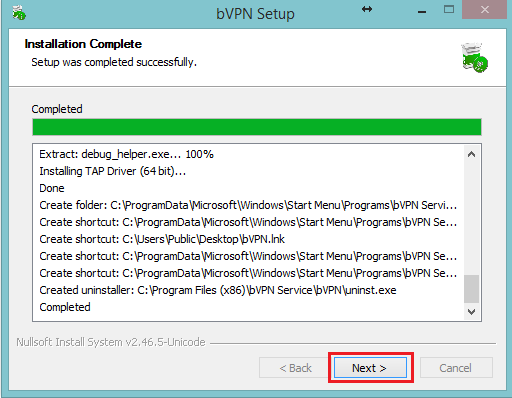Screen dimensions: 512x398
Task: Click the disabled < Back button
Action: (296, 368)
